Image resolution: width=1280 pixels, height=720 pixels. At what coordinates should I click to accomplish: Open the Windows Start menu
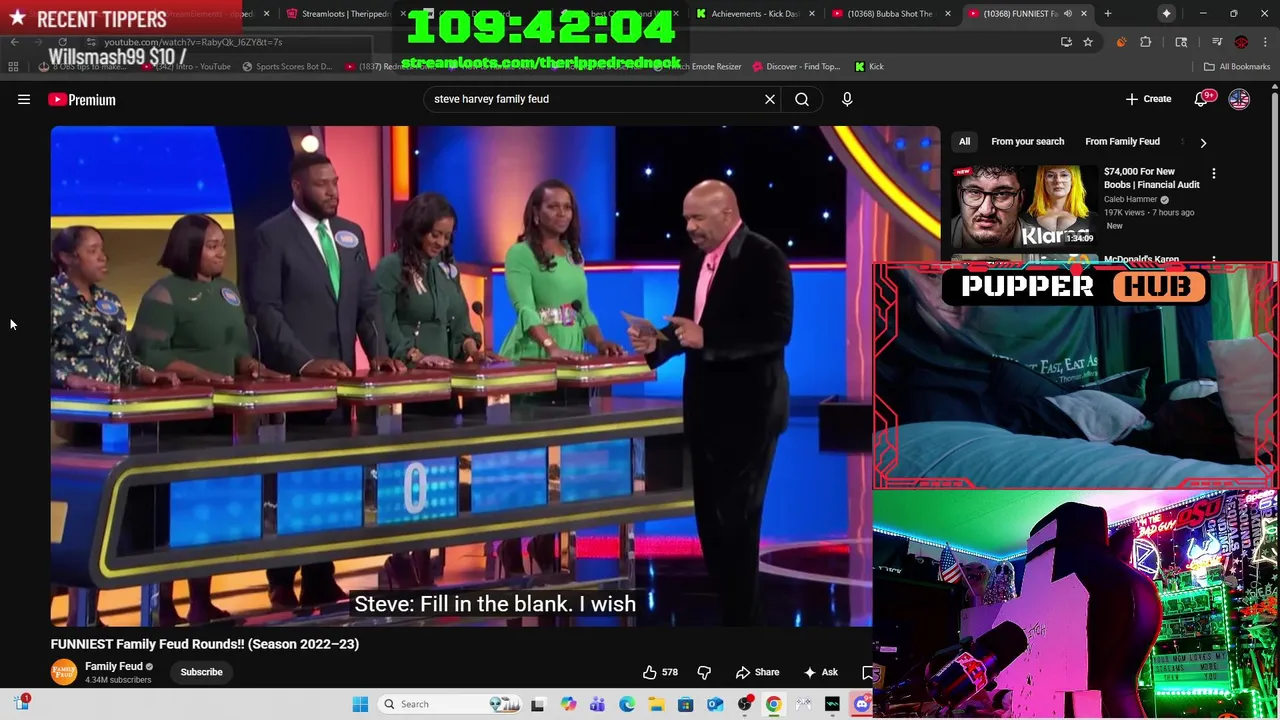(x=360, y=704)
